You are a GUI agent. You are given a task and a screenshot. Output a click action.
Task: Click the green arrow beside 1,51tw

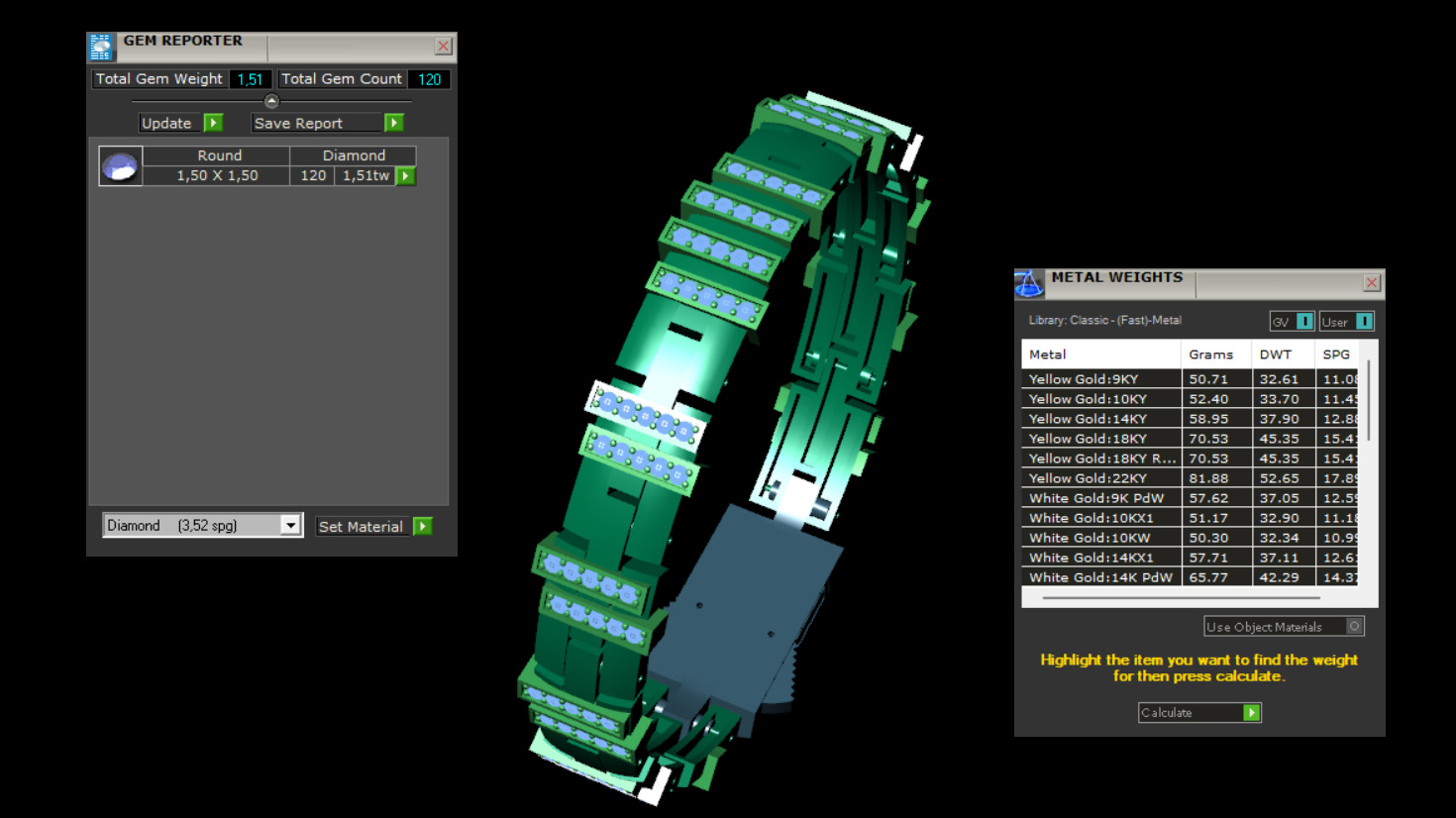pyautogui.click(x=405, y=176)
